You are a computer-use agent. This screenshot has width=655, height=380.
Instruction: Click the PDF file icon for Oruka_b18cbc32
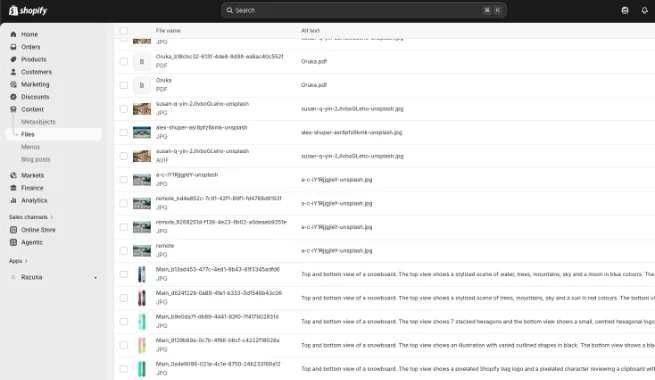click(142, 61)
